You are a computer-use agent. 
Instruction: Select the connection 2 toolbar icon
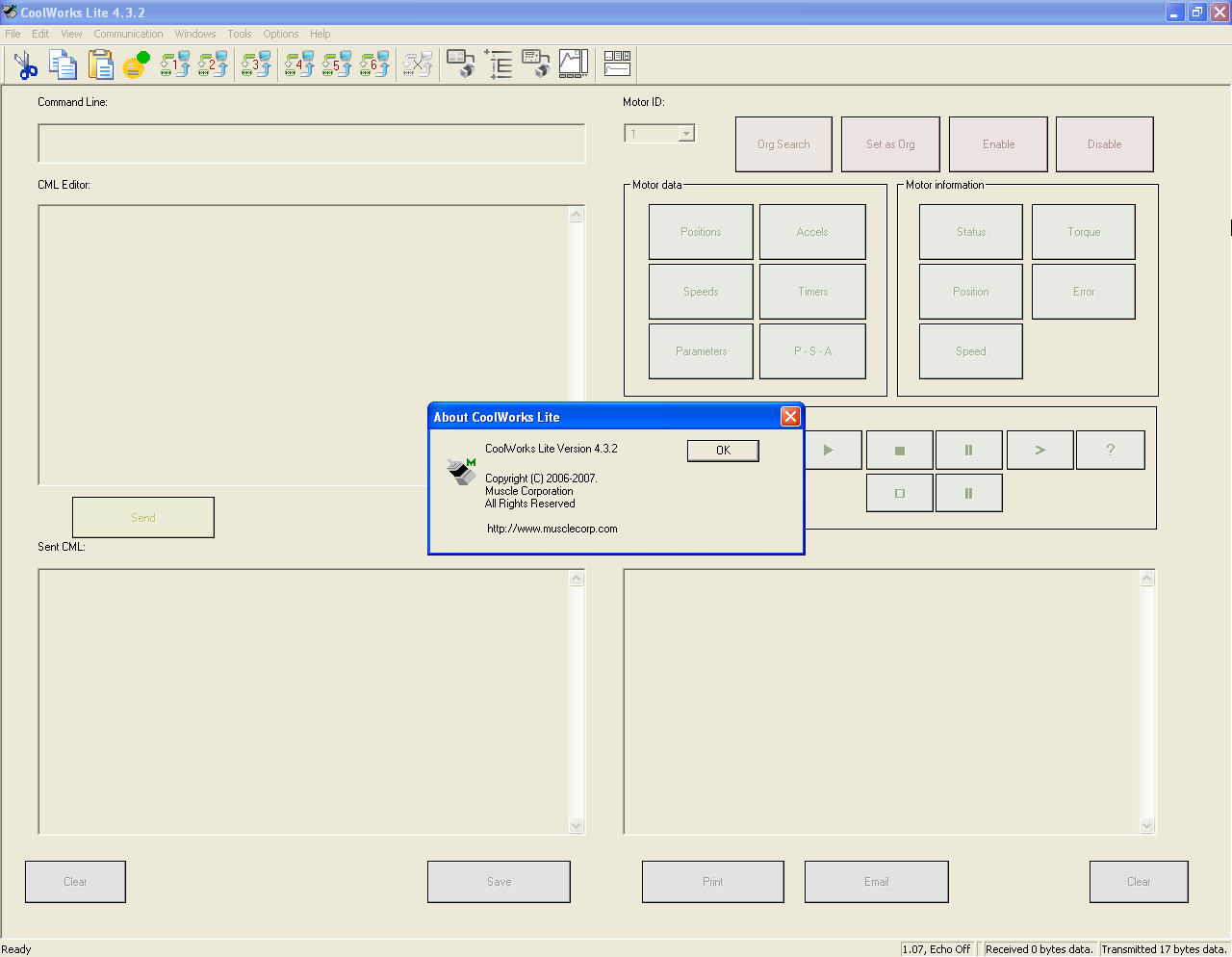pyautogui.click(x=213, y=65)
